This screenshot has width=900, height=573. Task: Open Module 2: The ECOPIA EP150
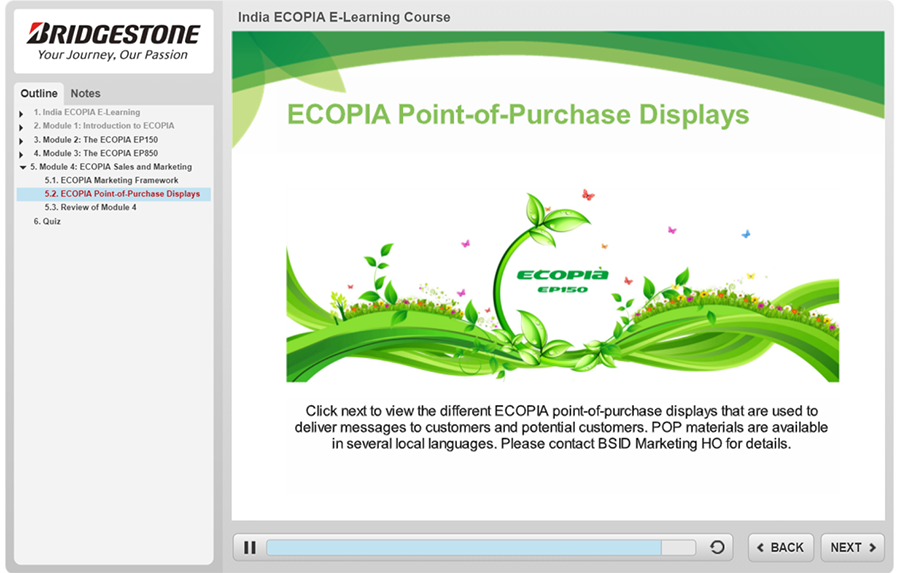click(x=95, y=140)
